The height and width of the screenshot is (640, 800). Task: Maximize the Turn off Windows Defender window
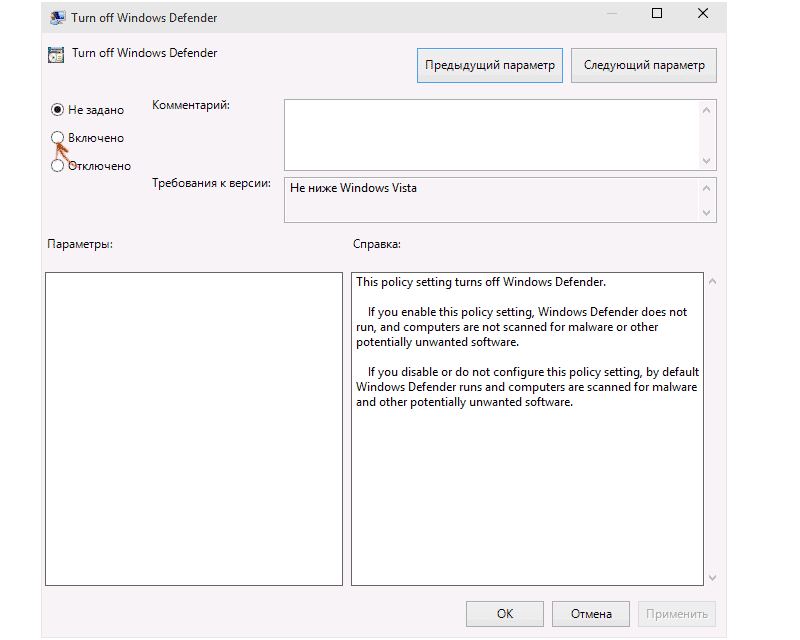point(657,13)
